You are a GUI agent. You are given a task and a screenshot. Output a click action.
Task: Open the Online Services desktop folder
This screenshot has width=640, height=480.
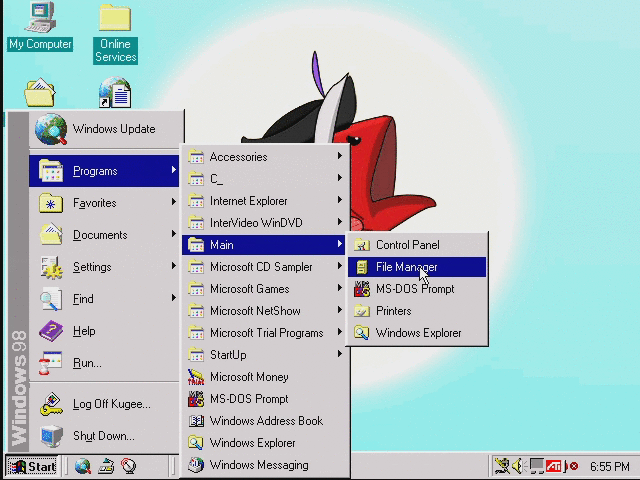pos(116,33)
